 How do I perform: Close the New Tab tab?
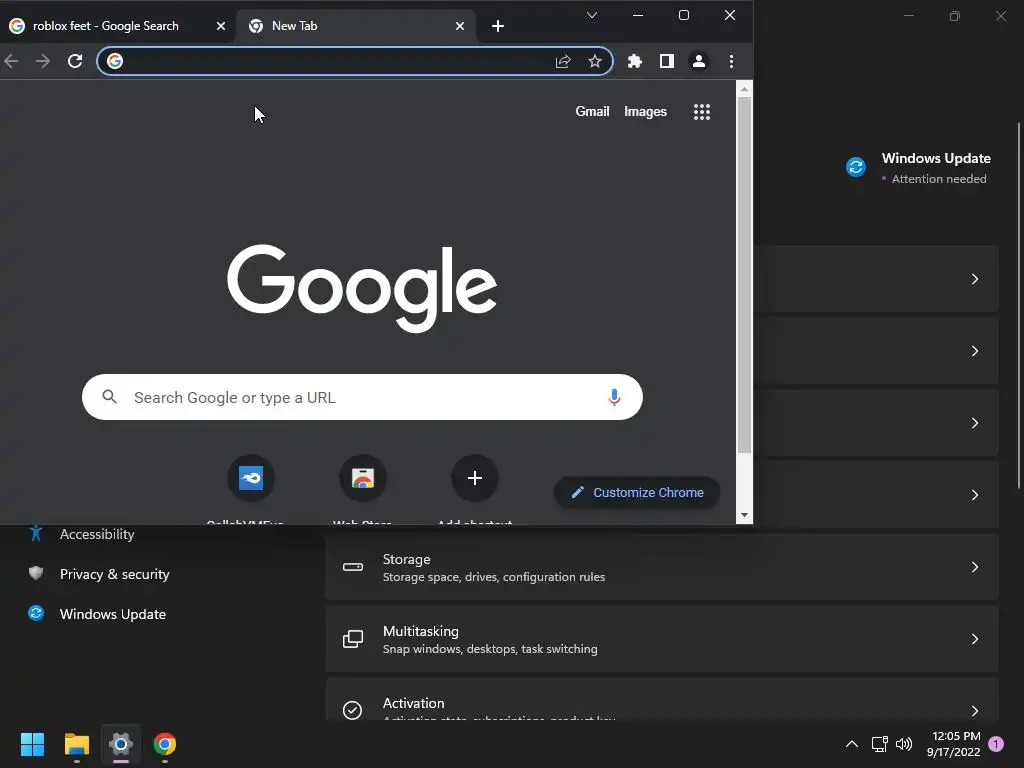[x=460, y=25]
